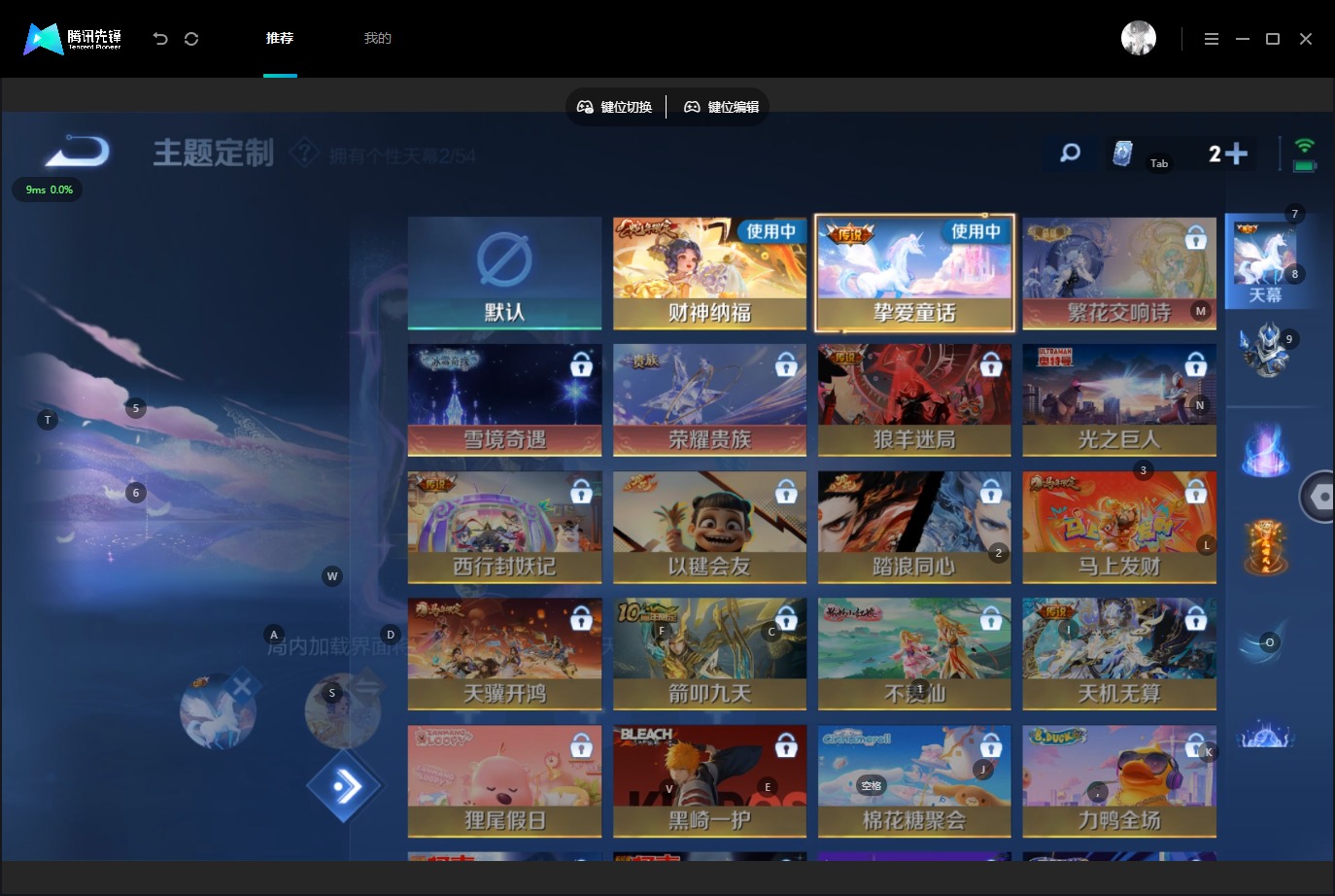Select the 雪境奇遇 theme card
This screenshot has width=1335, height=896.
tap(505, 399)
